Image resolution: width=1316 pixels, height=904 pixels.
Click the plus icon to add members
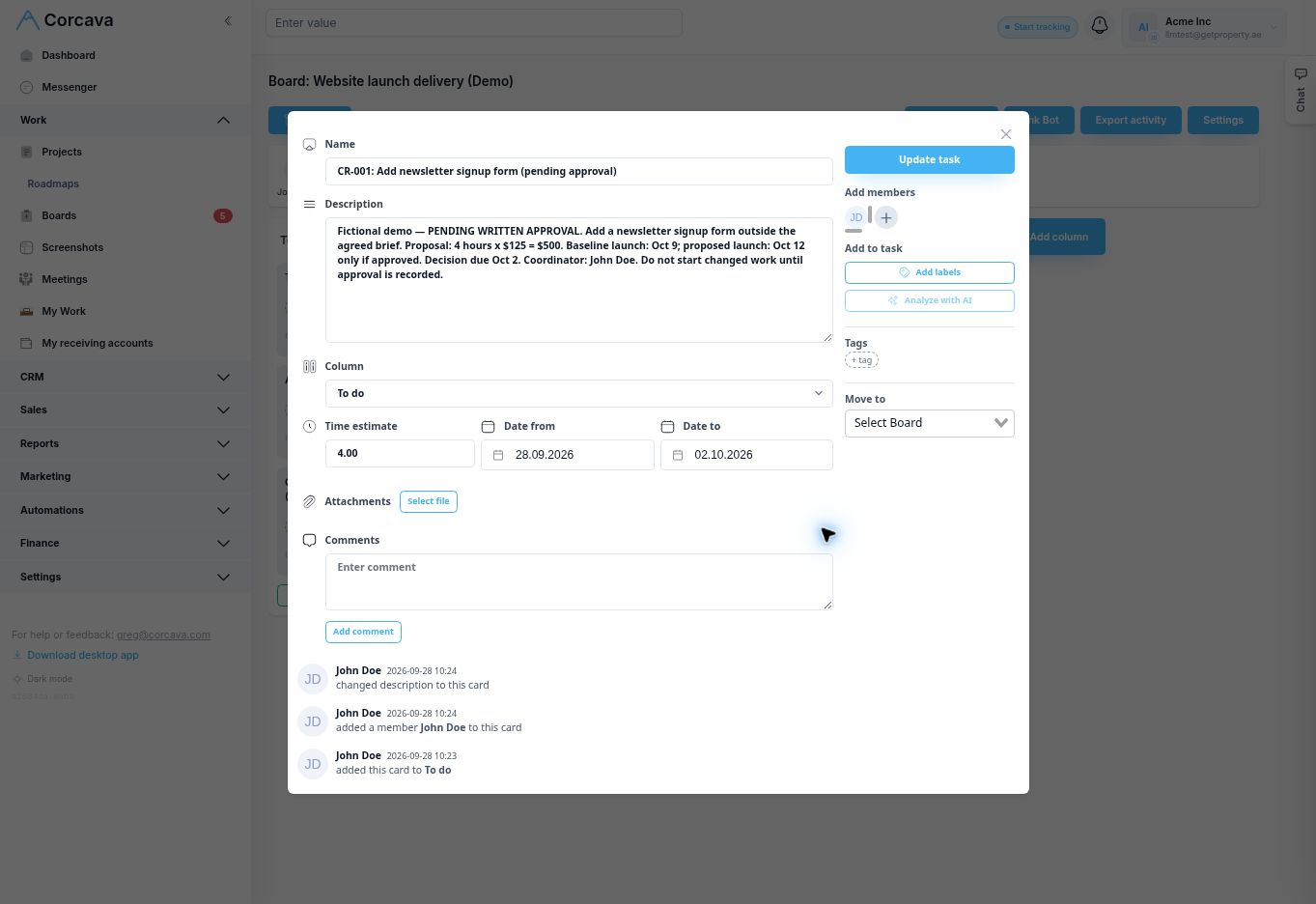coord(886,217)
